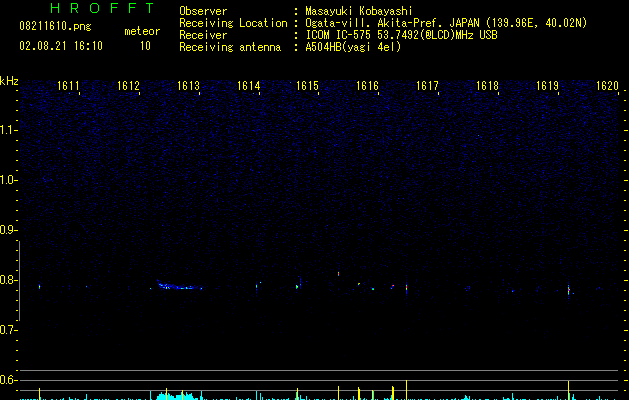Select the ICOM IC-575 53.7492 MHz USB text
Screen dimensions: 629x400
click(x=401, y=35)
